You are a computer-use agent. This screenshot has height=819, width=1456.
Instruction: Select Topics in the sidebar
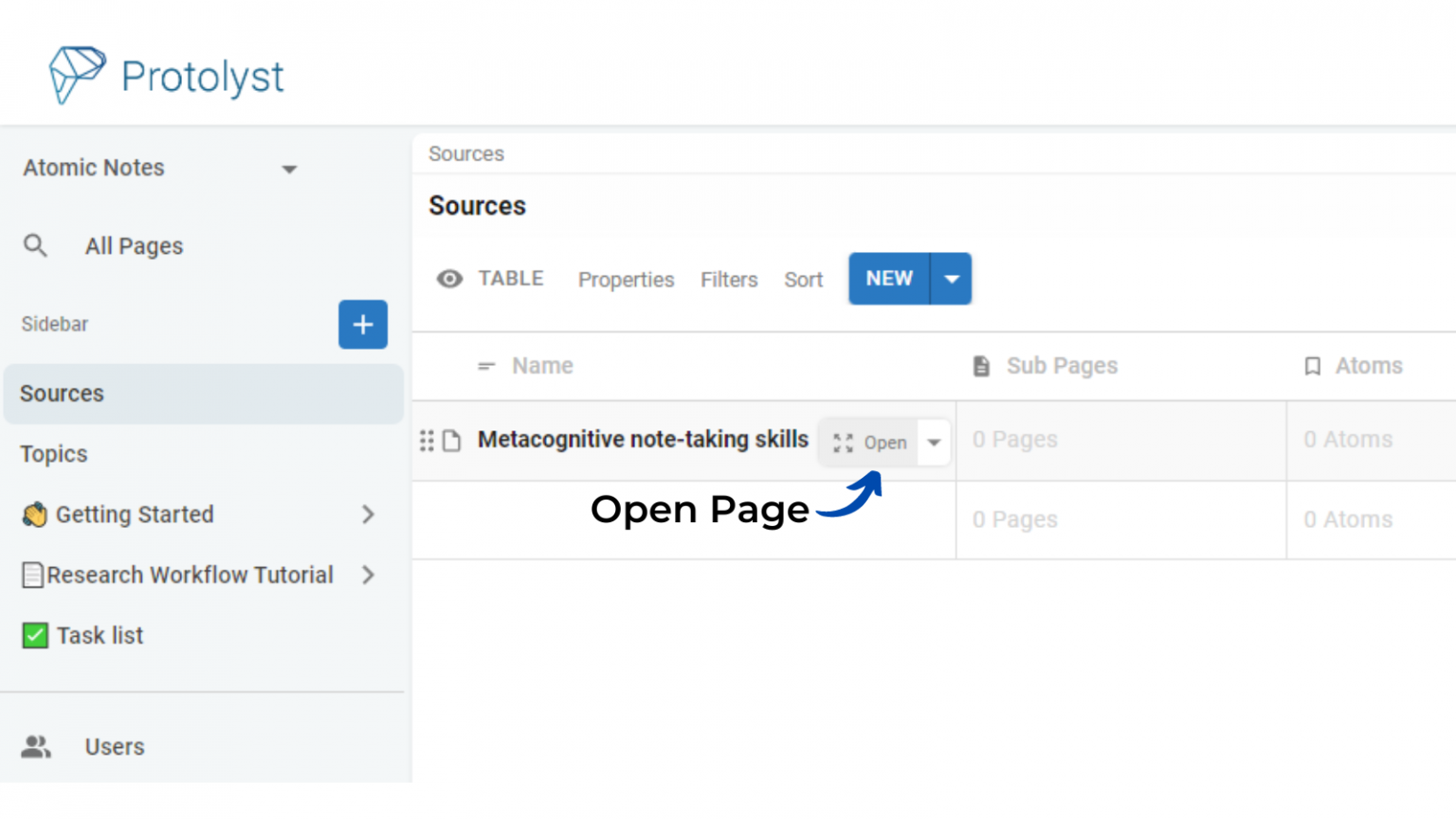[x=54, y=454]
